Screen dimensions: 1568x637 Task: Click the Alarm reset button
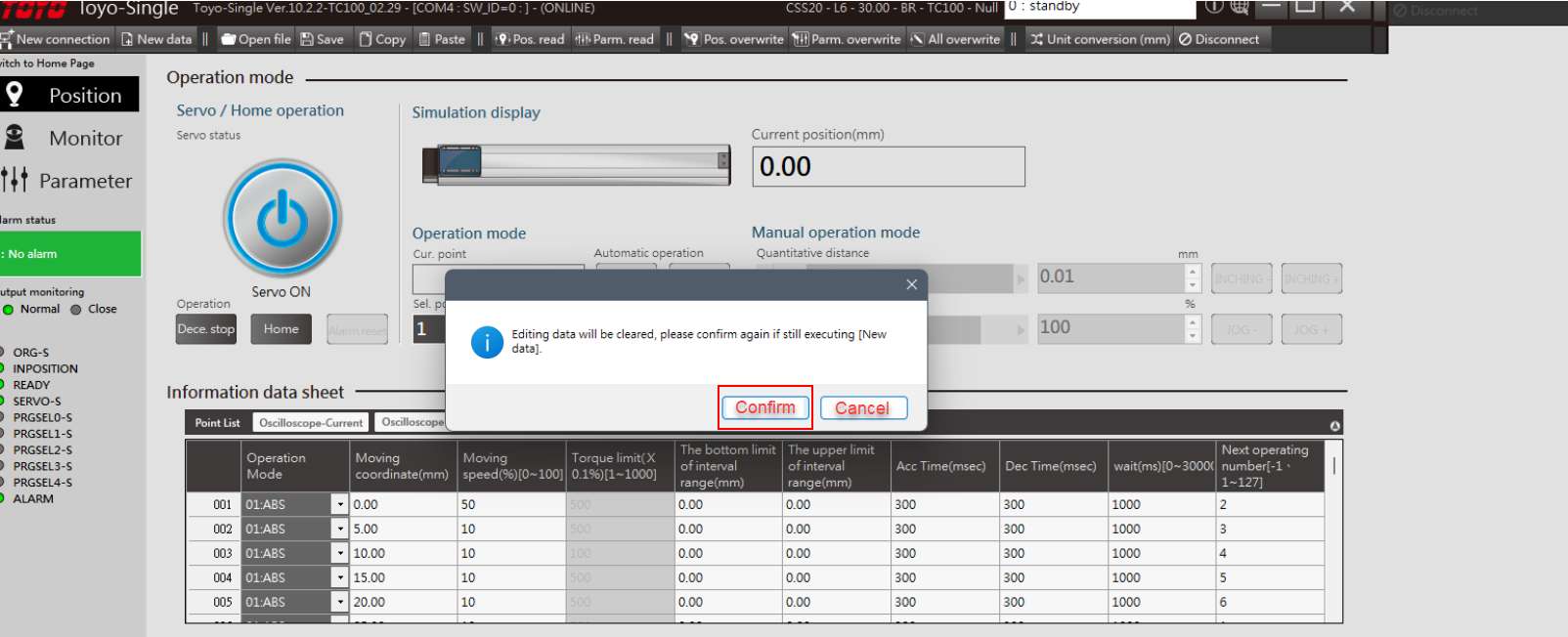[357, 329]
